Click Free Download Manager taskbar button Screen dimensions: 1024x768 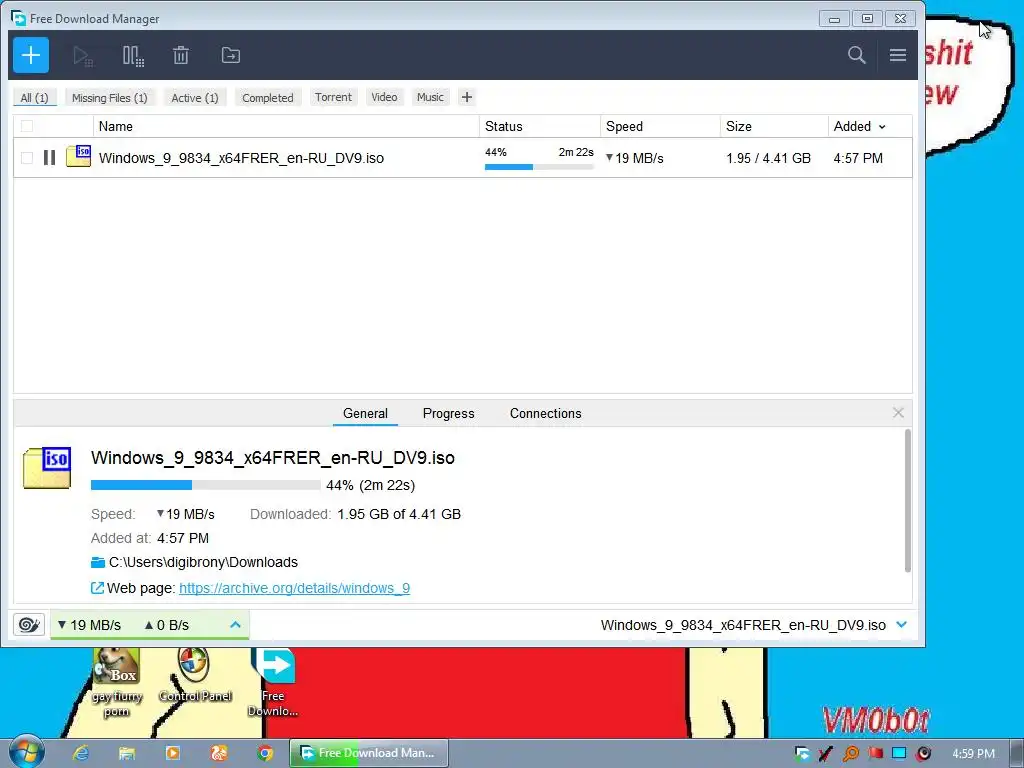pyautogui.click(x=369, y=753)
